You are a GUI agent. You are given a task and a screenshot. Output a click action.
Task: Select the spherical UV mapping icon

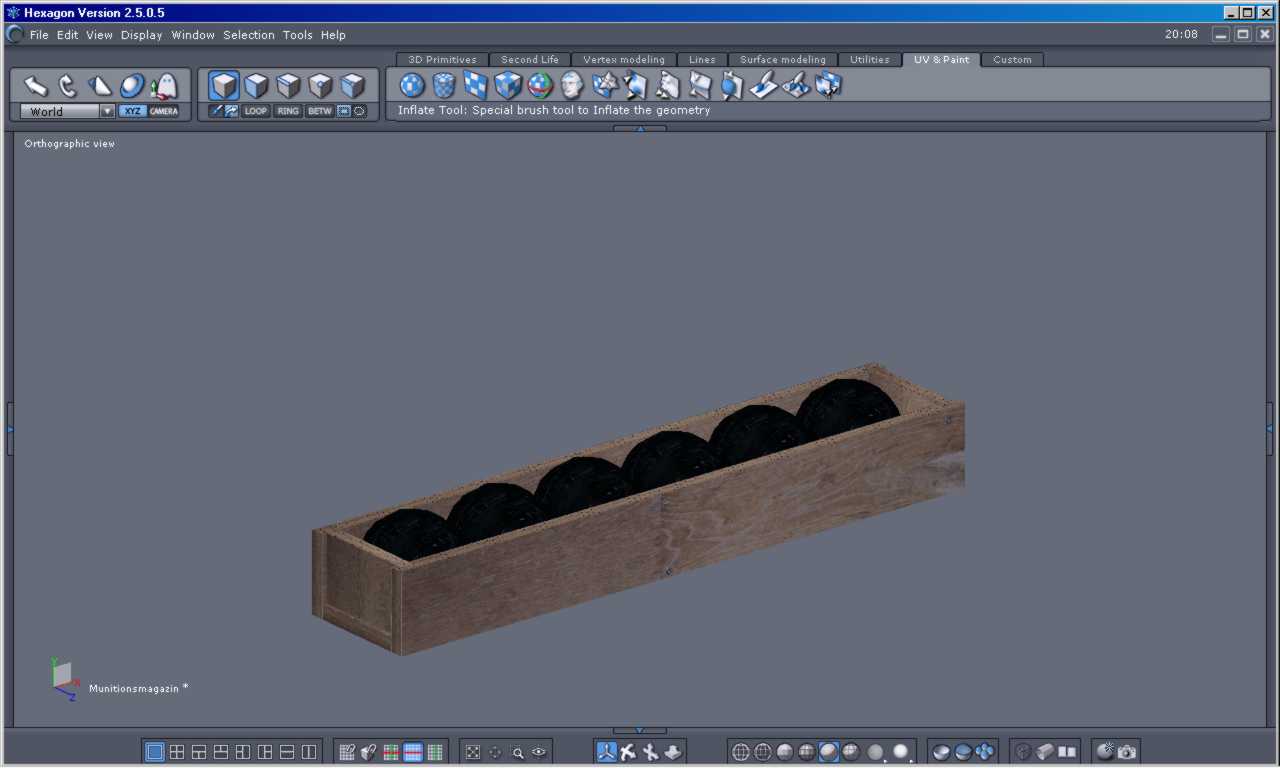pos(412,86)
